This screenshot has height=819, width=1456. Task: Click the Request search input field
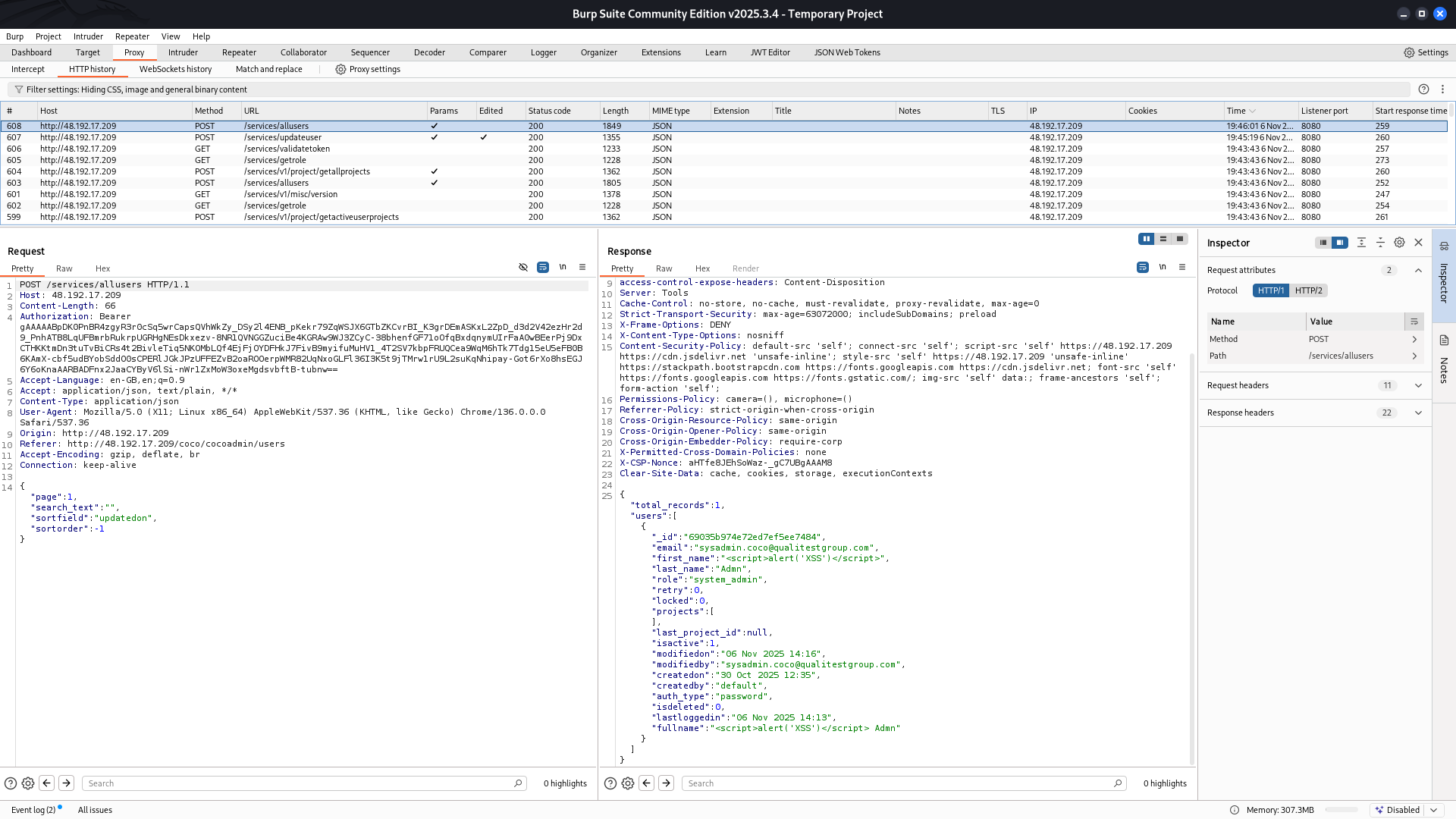(300, 783)
